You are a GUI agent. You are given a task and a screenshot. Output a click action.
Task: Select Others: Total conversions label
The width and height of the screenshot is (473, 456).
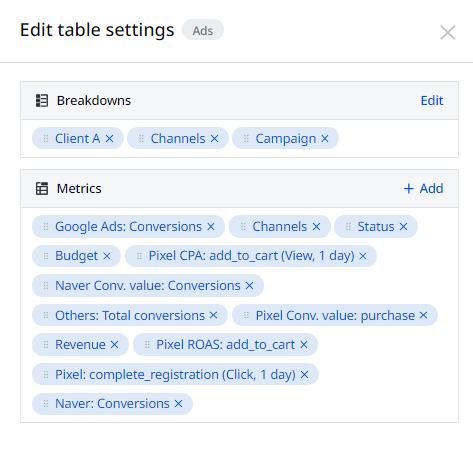tap(130, 315)
